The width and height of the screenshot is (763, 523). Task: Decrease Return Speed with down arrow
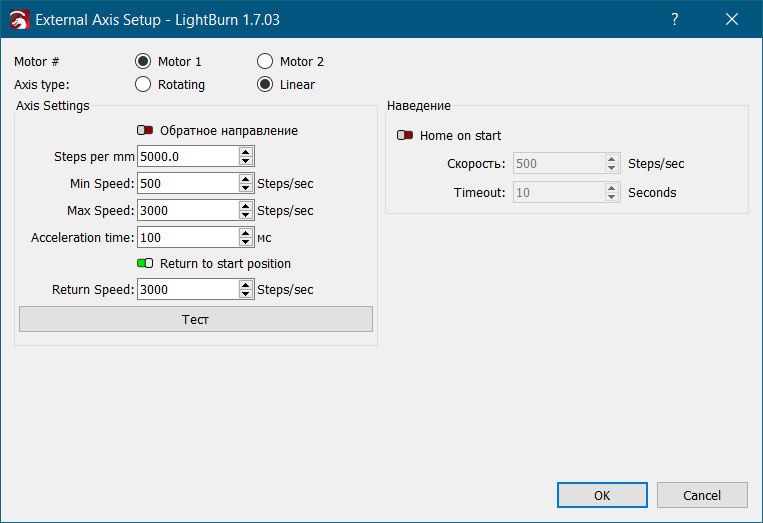[246, 294]
